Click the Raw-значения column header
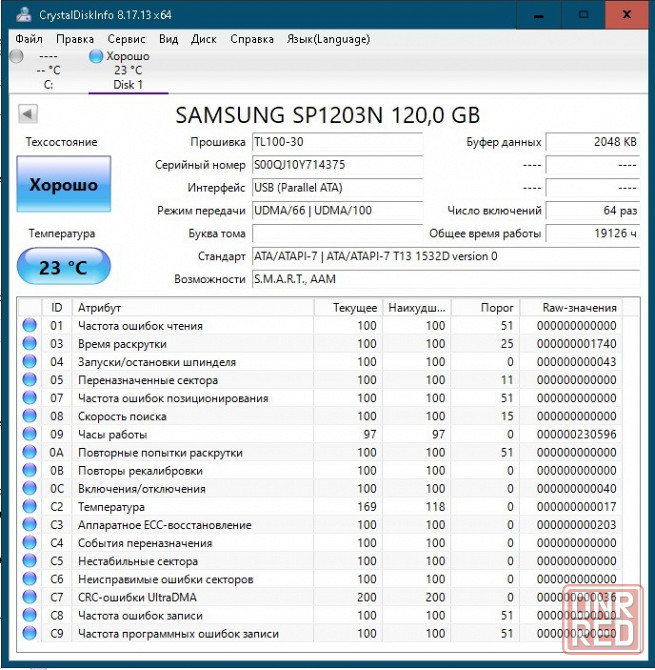This screenshot has width=655, height=670. [x=571, y=308]
